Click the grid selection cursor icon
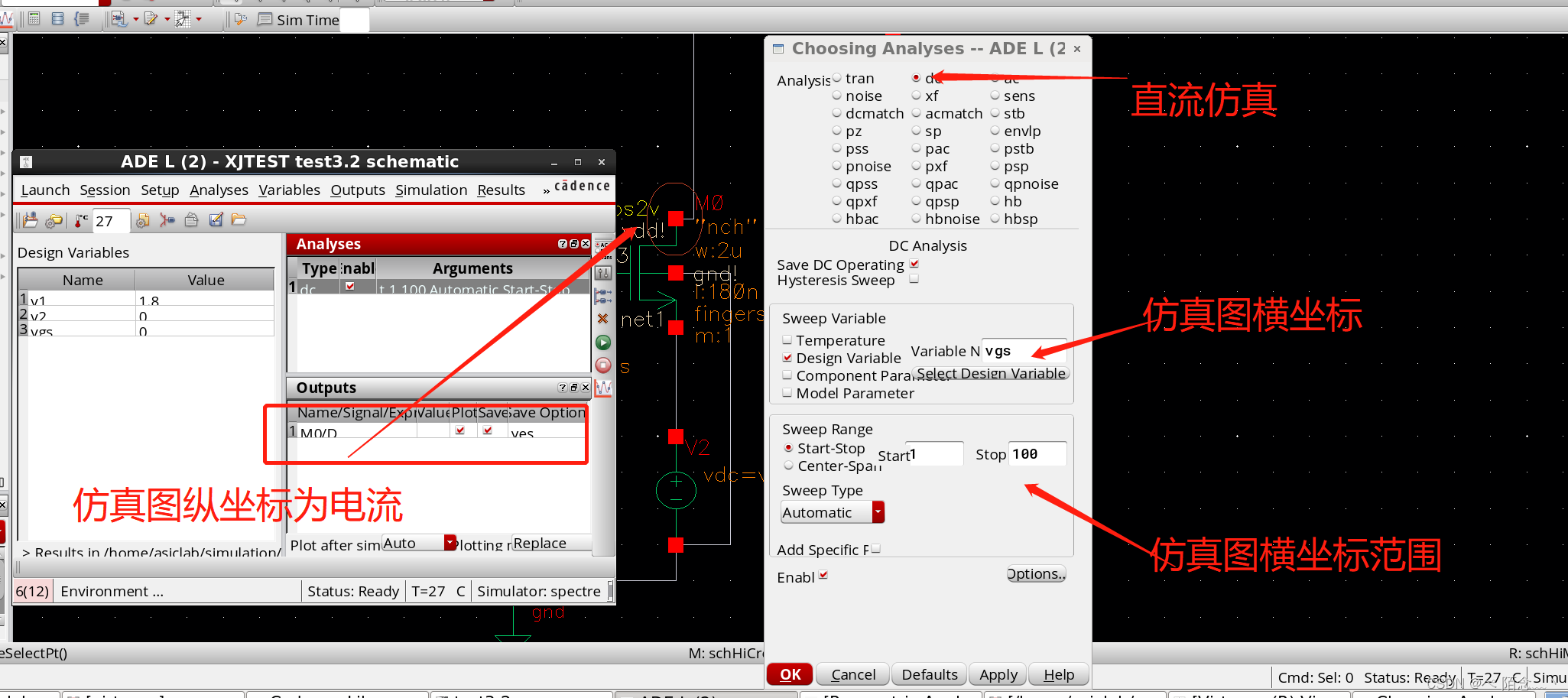1568x698 pixels. pos(183,18)
